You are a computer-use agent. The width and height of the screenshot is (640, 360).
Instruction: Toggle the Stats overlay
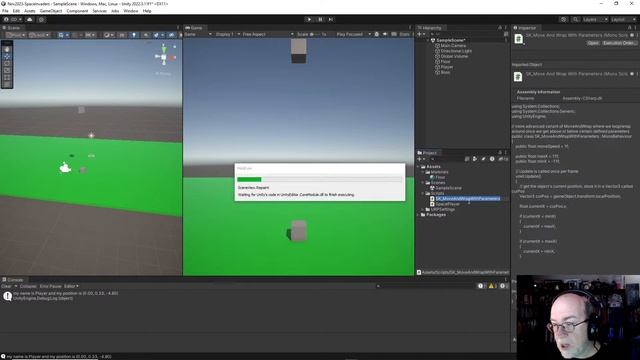[x=404, y=34]
